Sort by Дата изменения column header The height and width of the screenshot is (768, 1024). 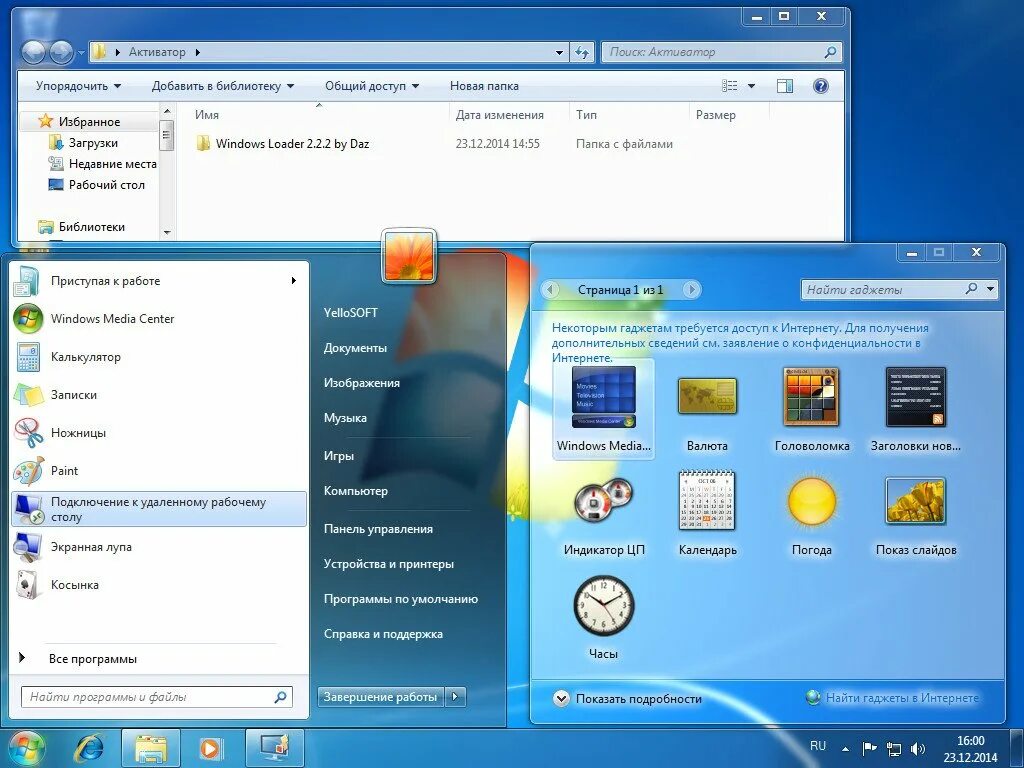click(x=500, y=115)
